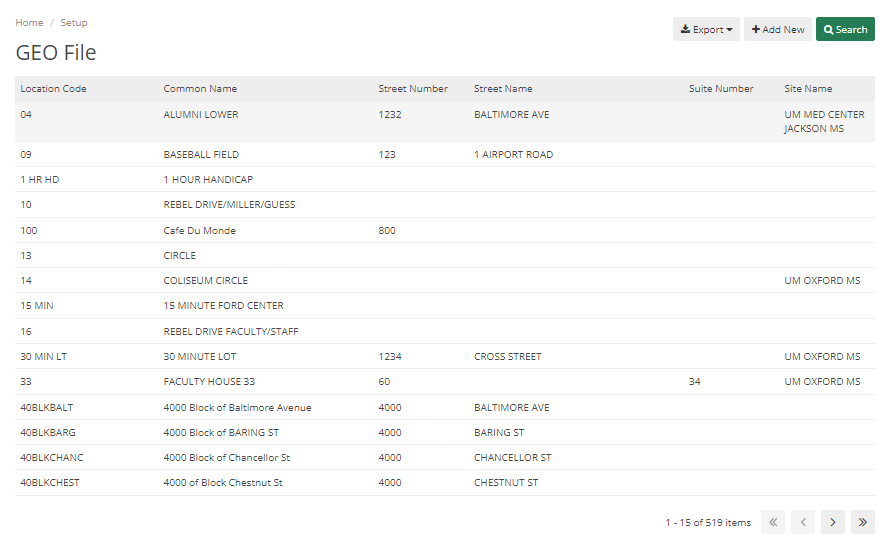Select 4000 of Block Chestnut St
The width and height of the screenshot is (888, 560).
[x=223, y=482]
